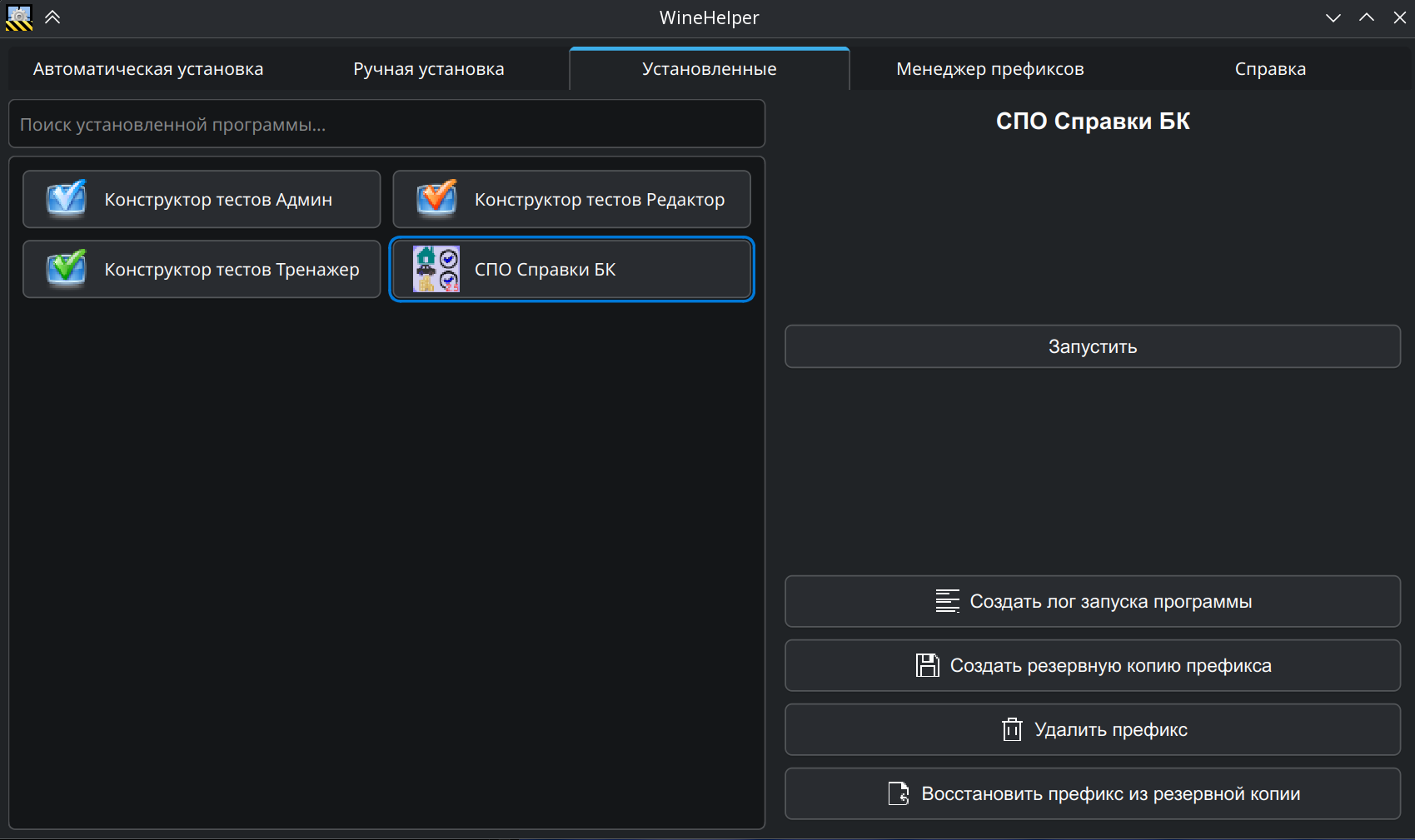
Task: Click the Конструктор тестов Тренажер green checkmark icon
Action: 67,269
